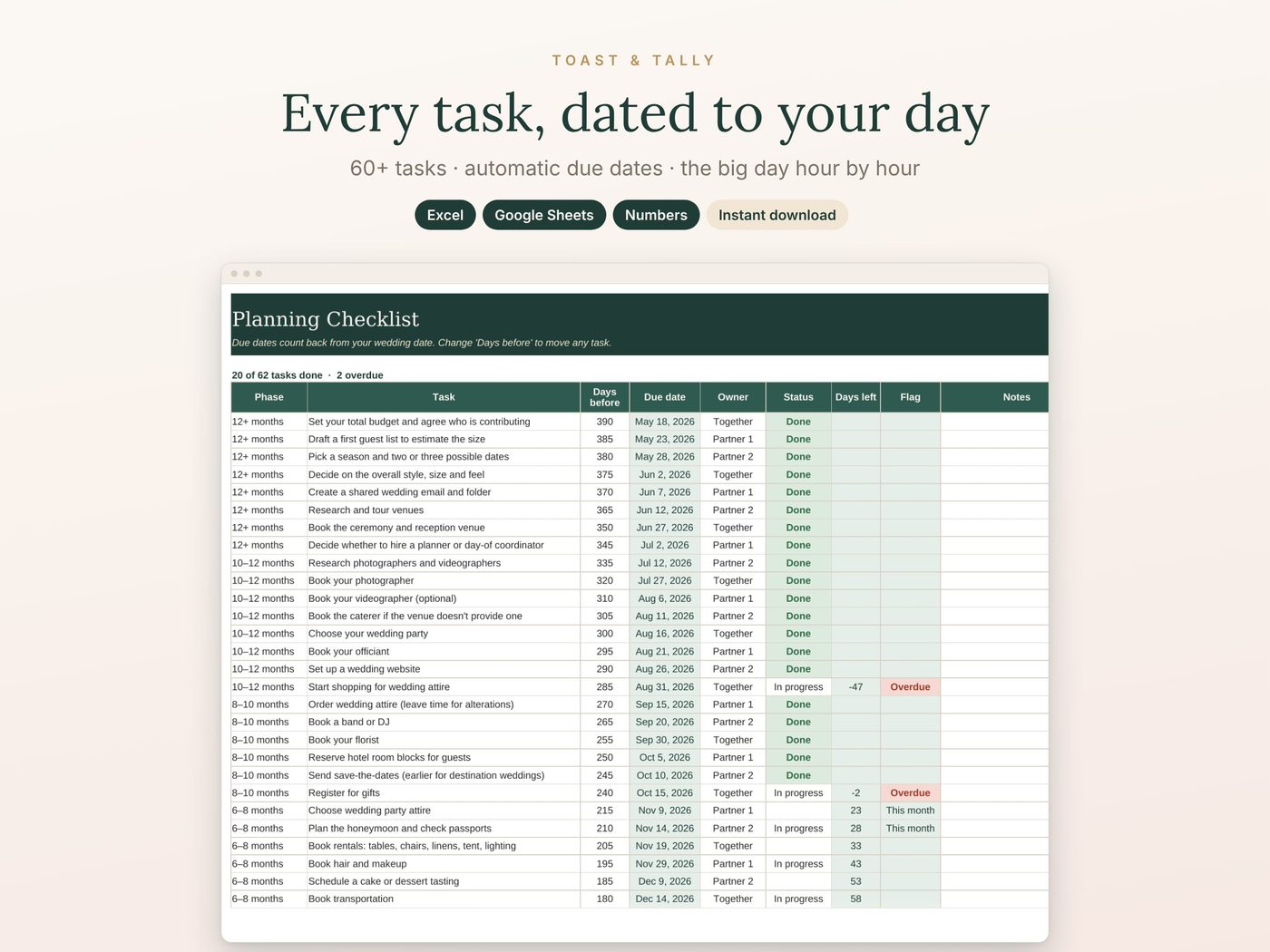
Task: Select the due date Aug 31, 2026
Action: (x=665, y=687)
